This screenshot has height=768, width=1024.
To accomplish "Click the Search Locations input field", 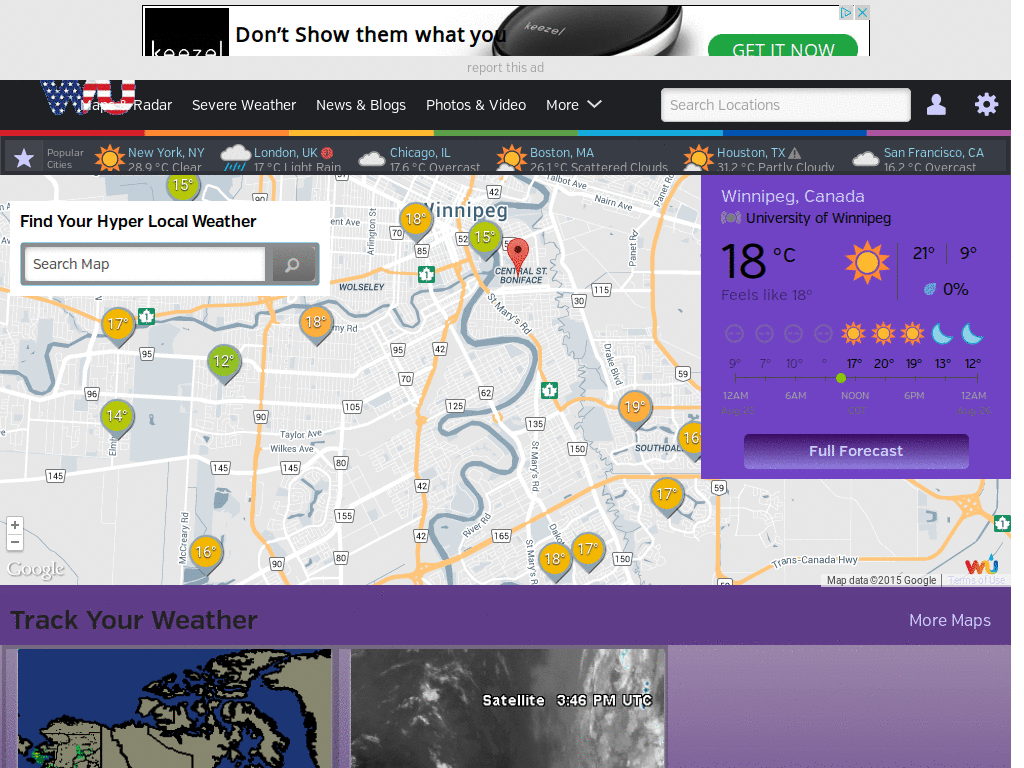I will tap(785, 104).
